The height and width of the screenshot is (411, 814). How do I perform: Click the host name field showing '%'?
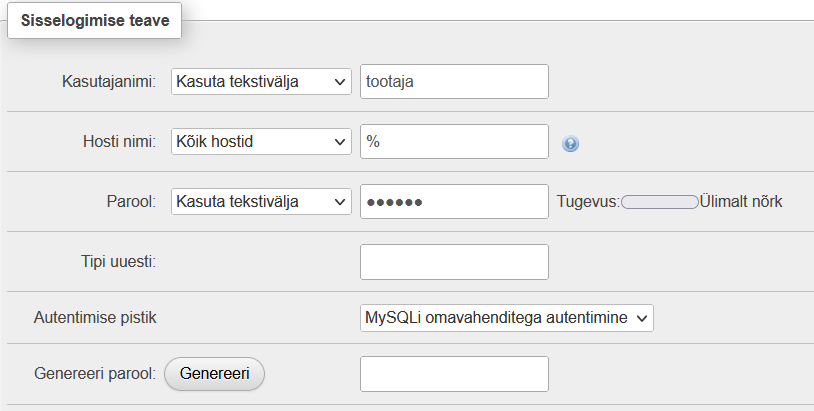(454, 141)
